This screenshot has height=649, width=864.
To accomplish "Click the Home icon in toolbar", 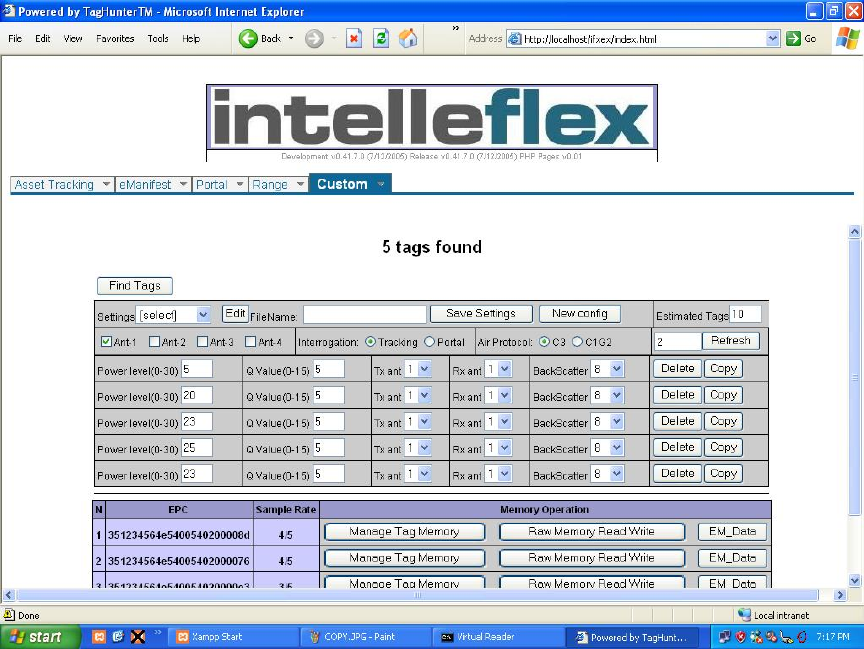I will click(408, 39).
